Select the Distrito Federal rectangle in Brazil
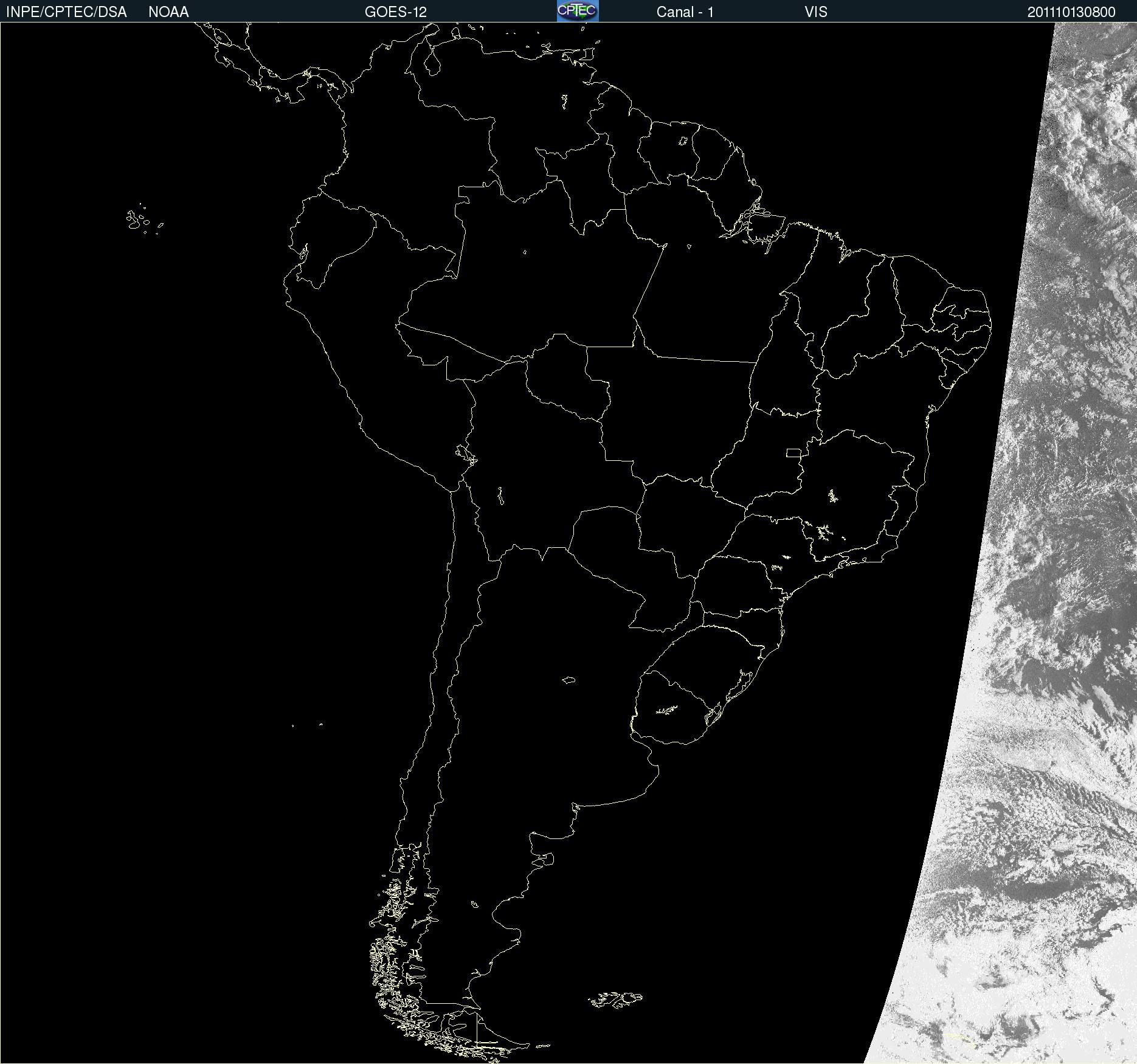 793,452
